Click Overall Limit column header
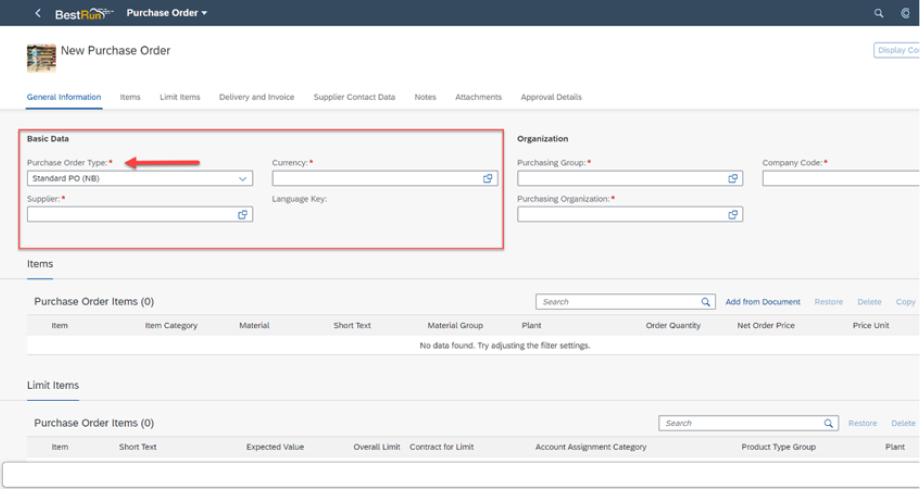Viewport: 920px width, 489px height. tap(377, 447)
